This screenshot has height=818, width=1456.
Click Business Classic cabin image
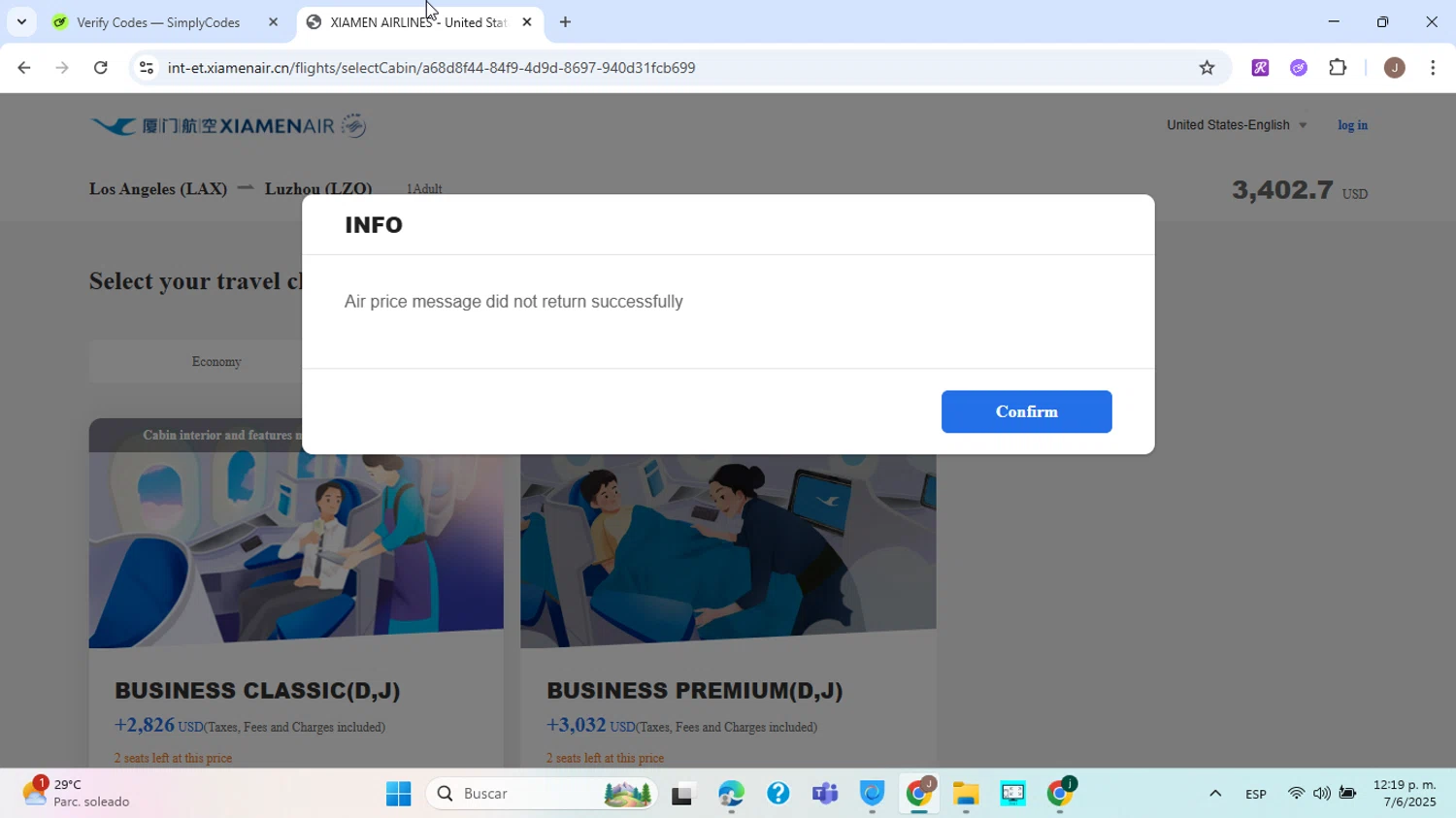[x=296, y=550]
